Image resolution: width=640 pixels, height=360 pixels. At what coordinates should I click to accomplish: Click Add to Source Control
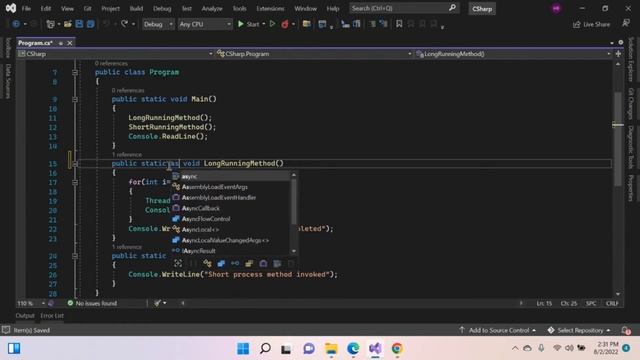point(498,330)
